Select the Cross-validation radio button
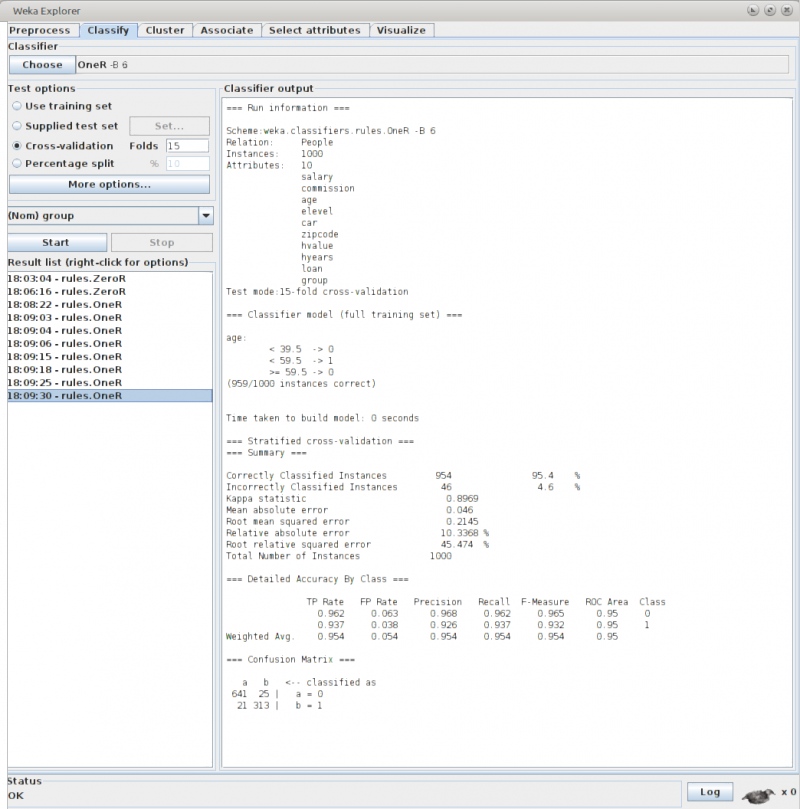 (62, 146)
